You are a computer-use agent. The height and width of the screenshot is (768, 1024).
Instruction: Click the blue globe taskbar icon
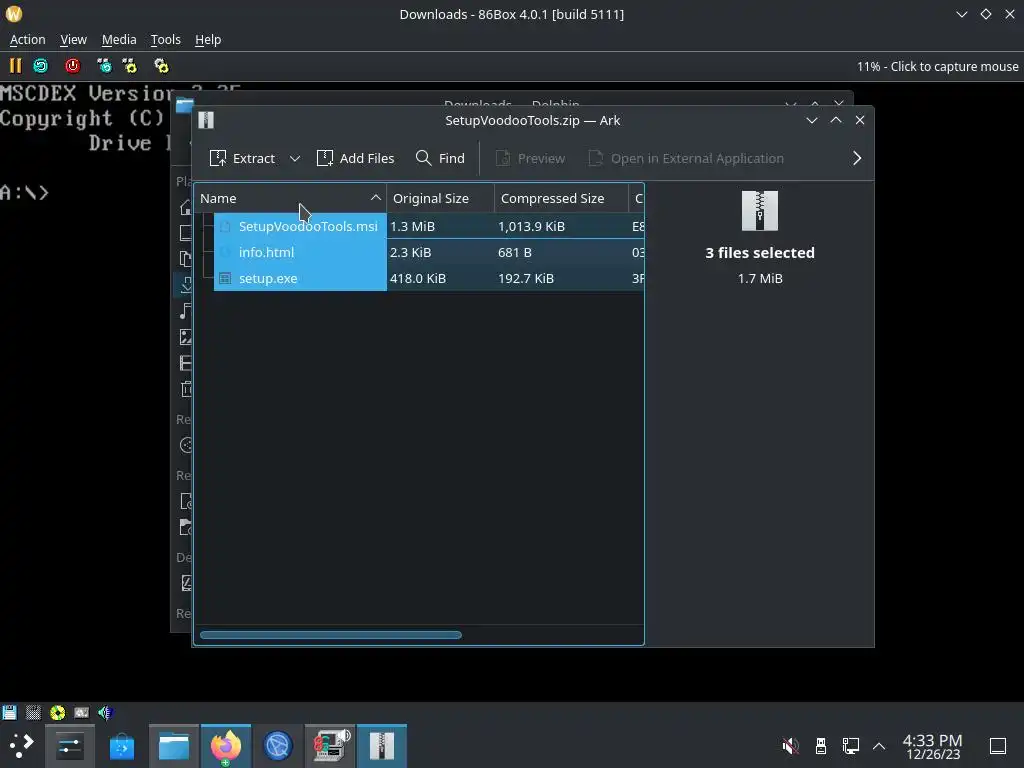point(278,746)
